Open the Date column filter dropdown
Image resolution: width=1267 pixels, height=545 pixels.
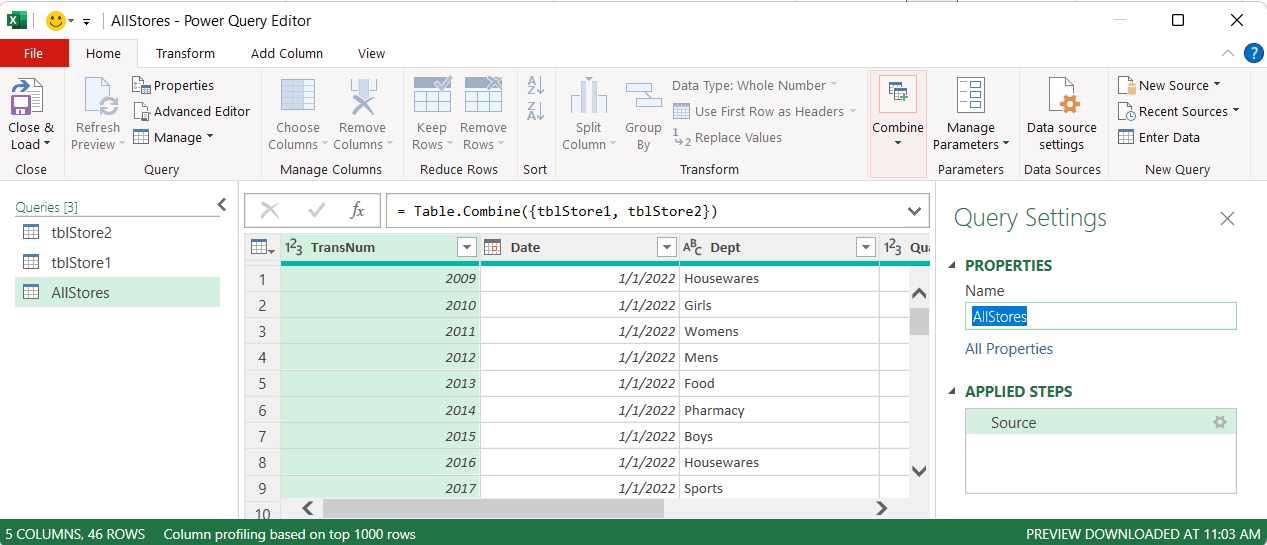pyautogui.click(x=667, y=247)
